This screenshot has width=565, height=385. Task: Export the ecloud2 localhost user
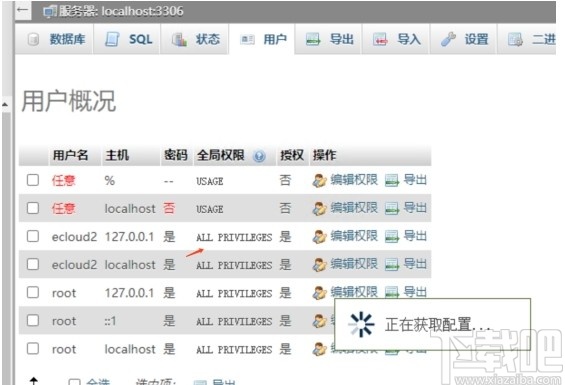point(415,264)
